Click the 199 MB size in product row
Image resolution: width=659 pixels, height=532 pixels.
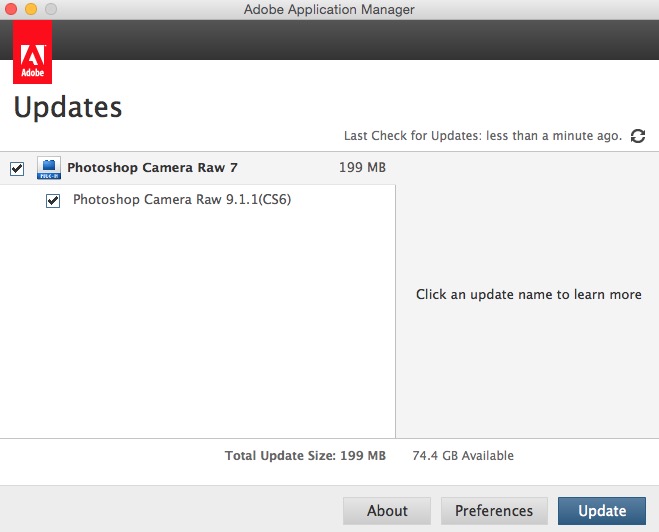coord(362,167)
